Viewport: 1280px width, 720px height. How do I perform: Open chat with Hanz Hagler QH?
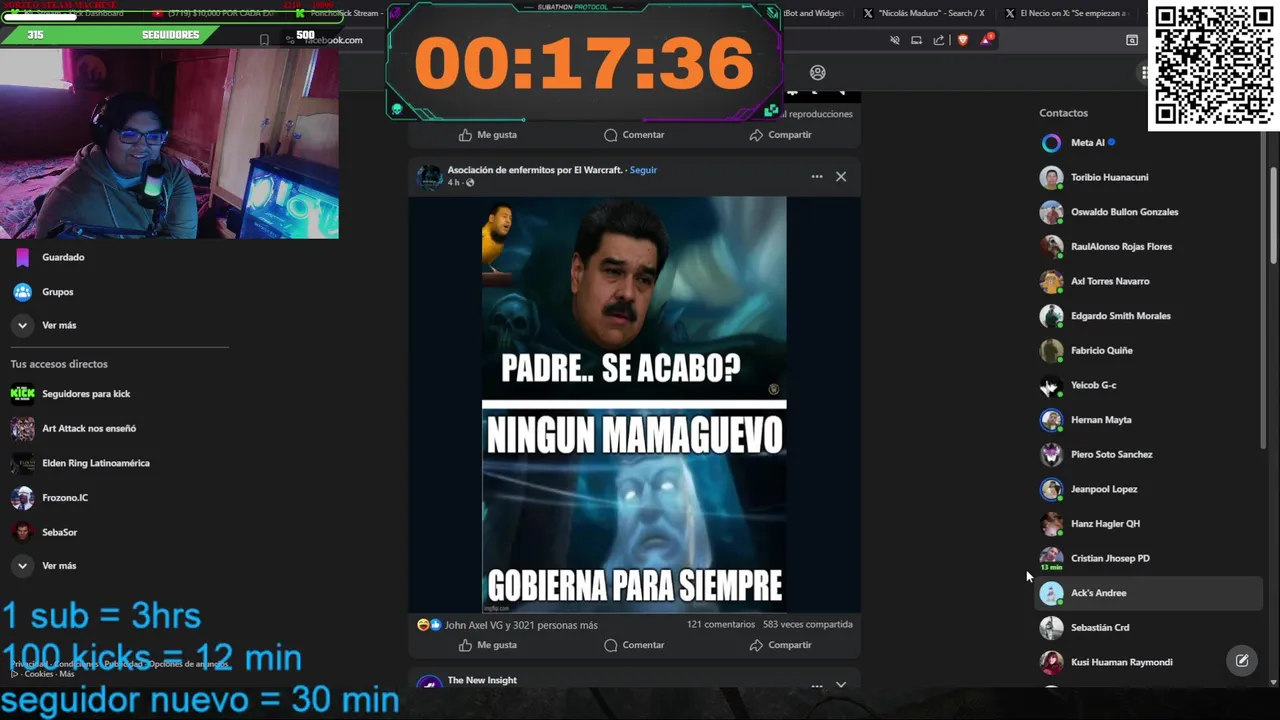(1150, 524)
